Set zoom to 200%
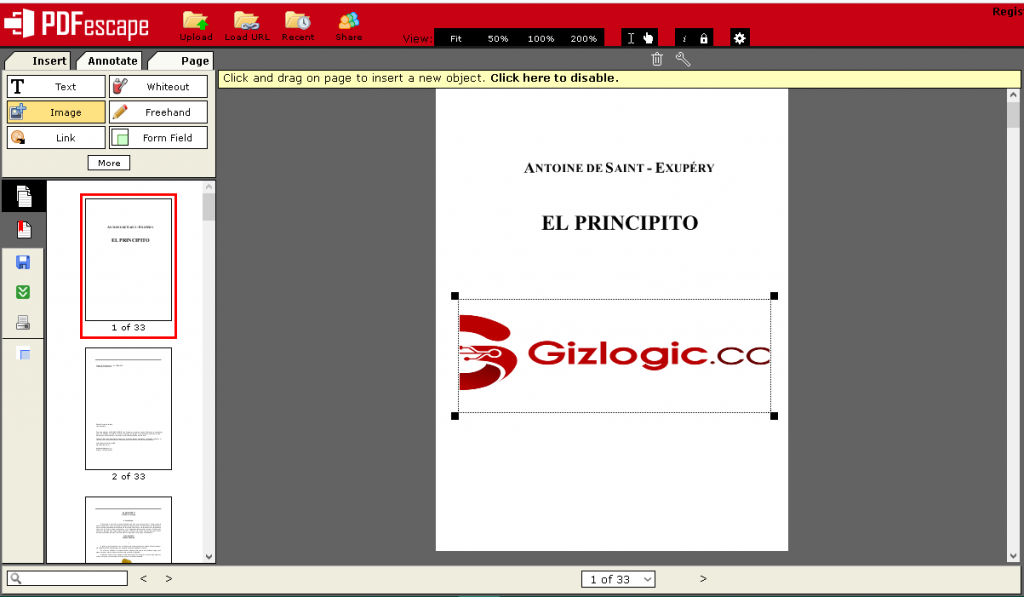1024x597 pixels. [x=584, y=39]
